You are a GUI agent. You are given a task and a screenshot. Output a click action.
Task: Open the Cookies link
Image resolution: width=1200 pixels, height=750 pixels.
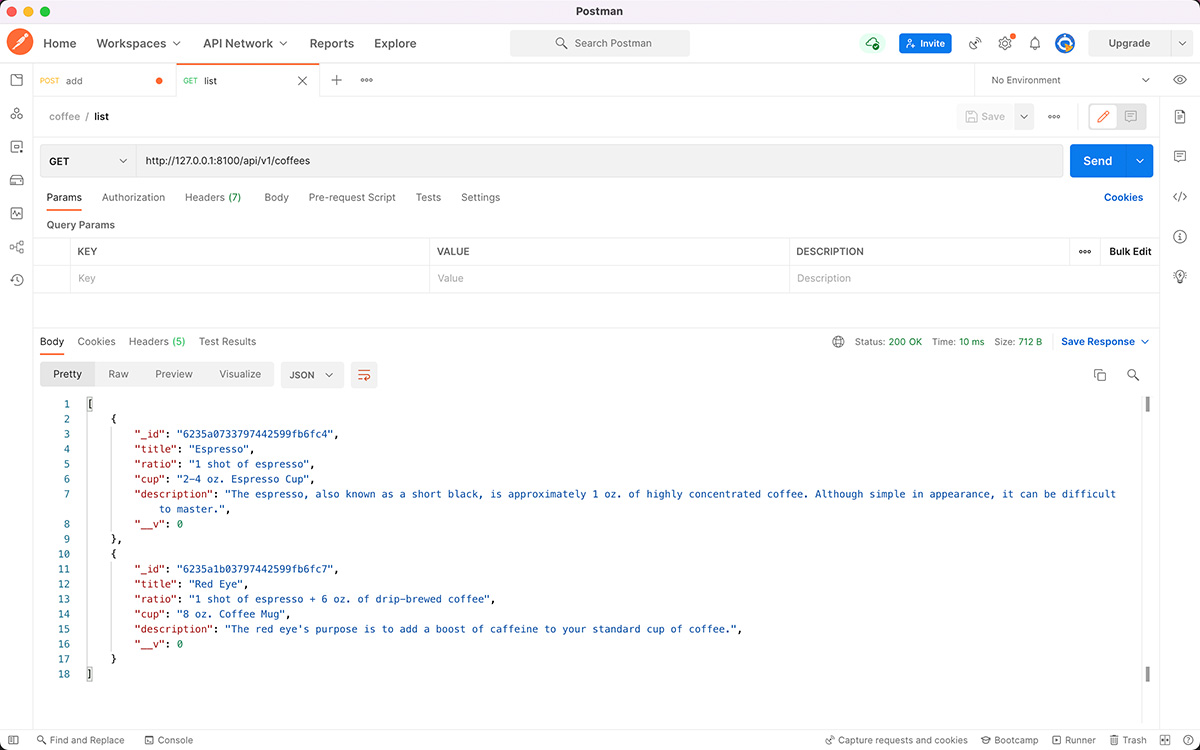click(1123, 197)
